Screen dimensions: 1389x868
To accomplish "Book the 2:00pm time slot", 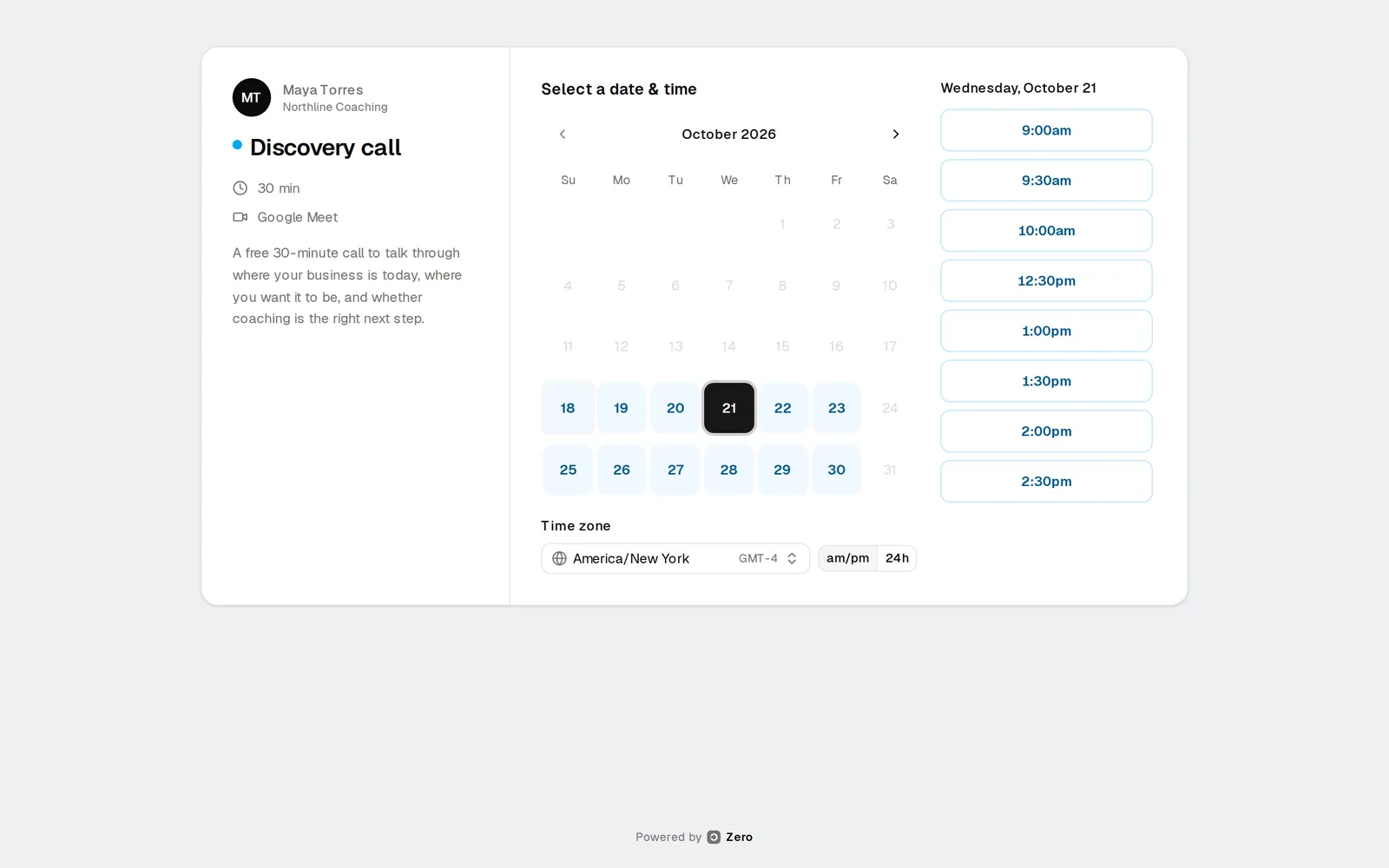I will click(x=1046, y=431).
